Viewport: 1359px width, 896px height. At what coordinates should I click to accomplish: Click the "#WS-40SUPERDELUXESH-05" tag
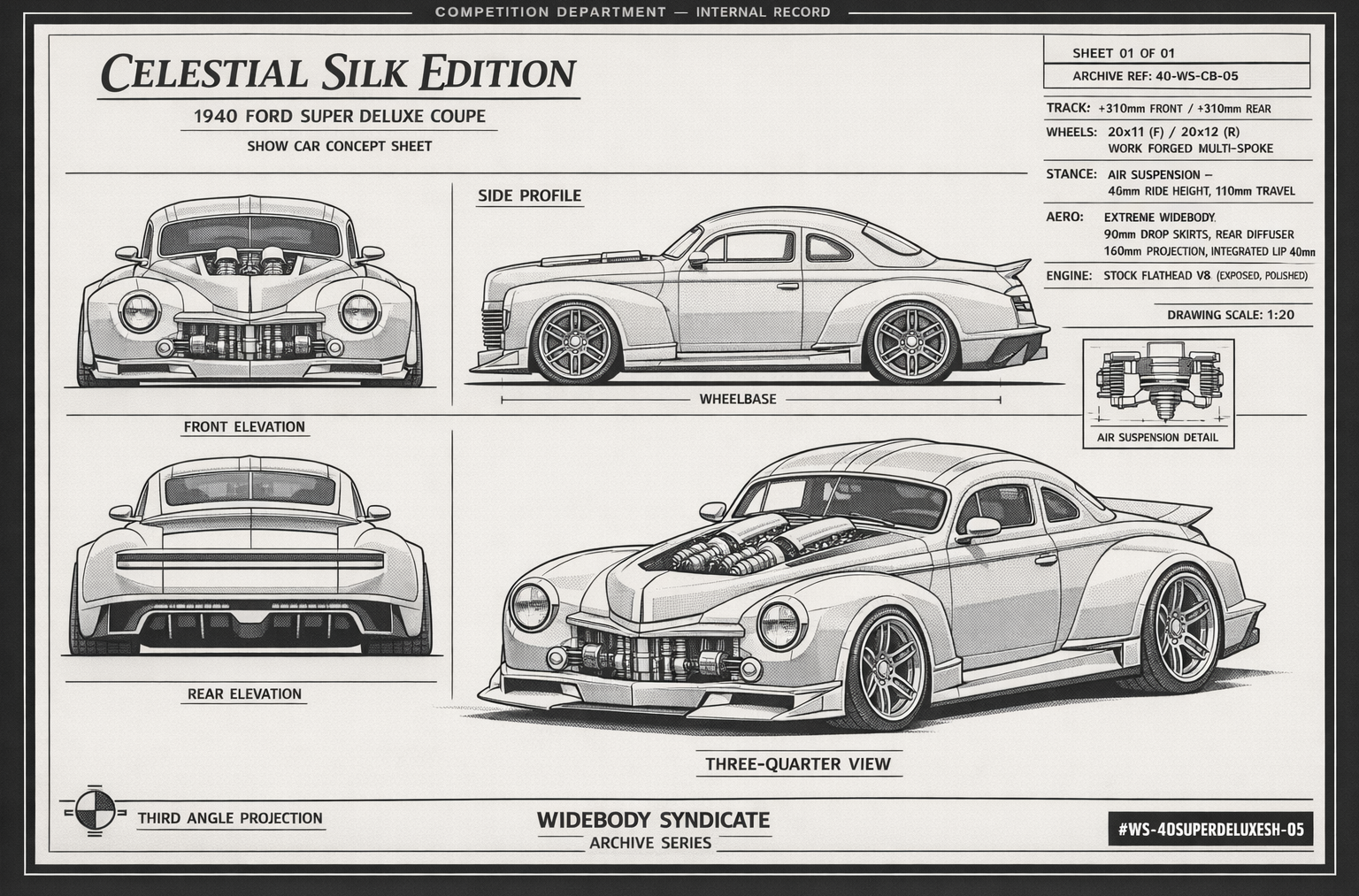1210,830
